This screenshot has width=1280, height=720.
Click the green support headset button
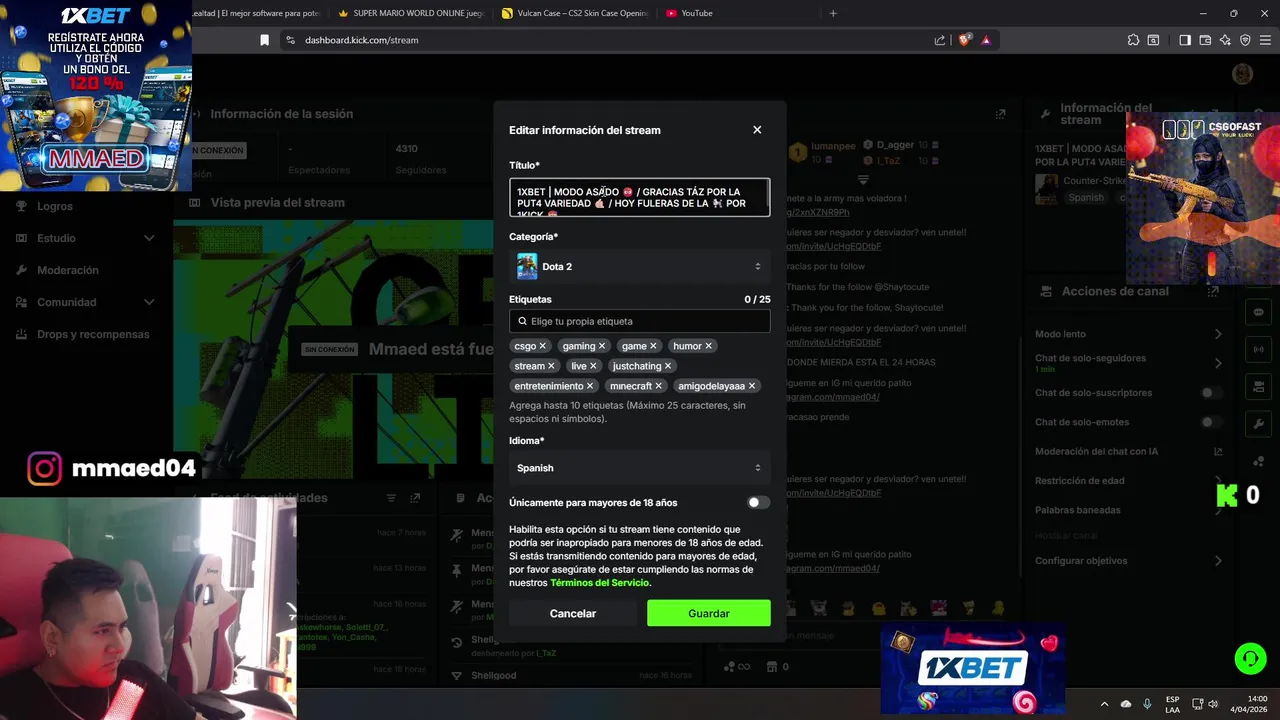(x=1250, y=658)
